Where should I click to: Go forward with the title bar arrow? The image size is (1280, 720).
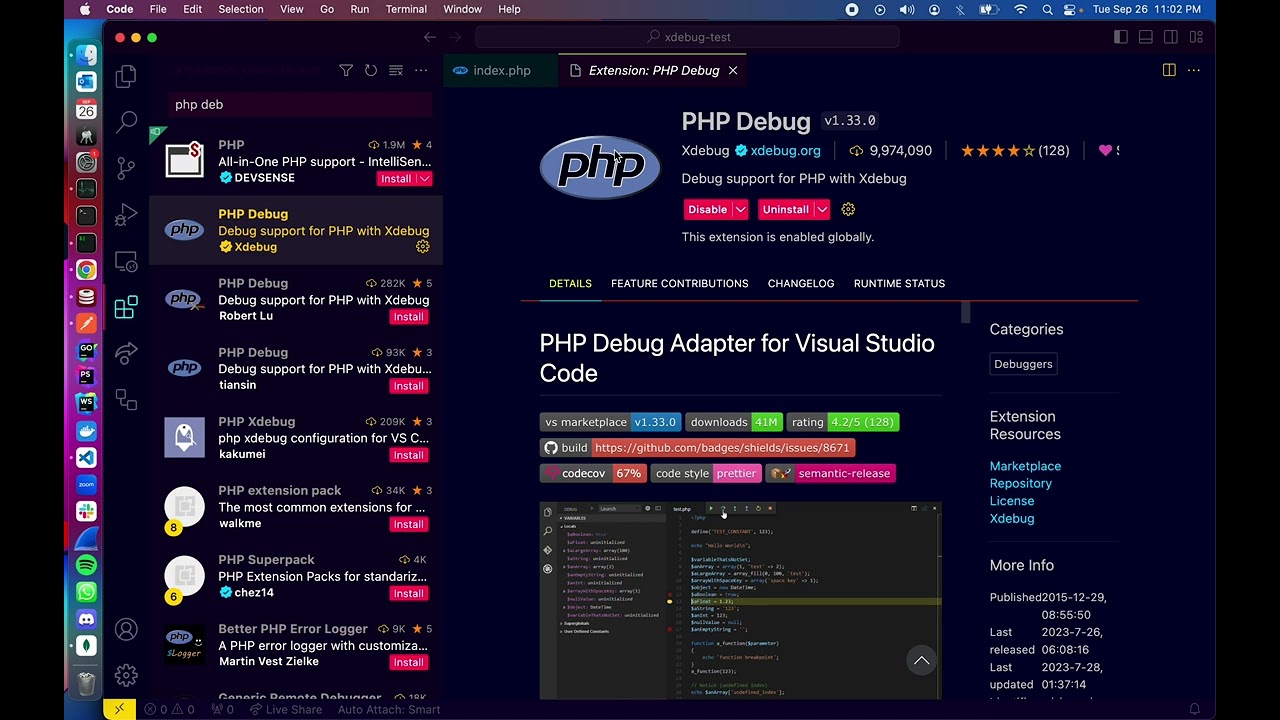pyautogui.click(x=457, y=37)
